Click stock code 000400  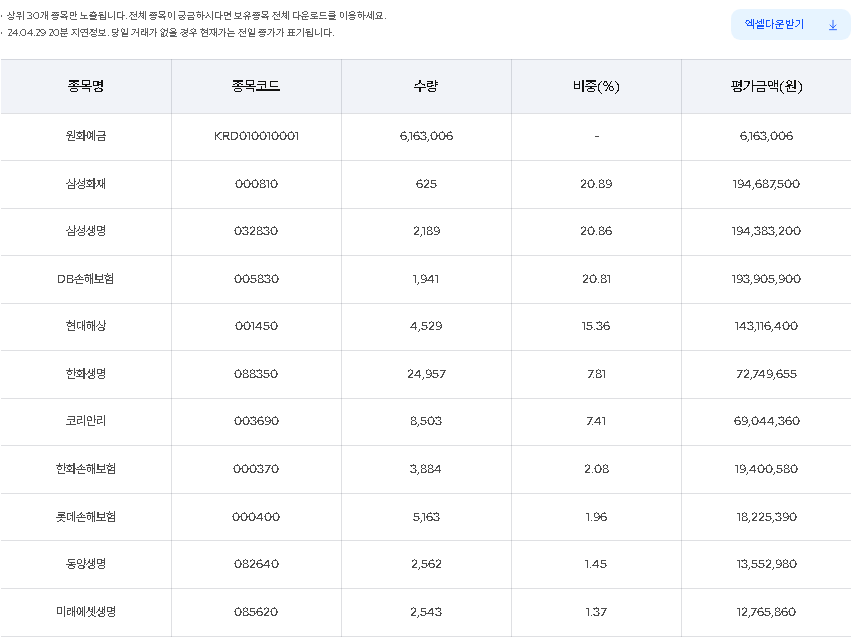pos(256,517)
